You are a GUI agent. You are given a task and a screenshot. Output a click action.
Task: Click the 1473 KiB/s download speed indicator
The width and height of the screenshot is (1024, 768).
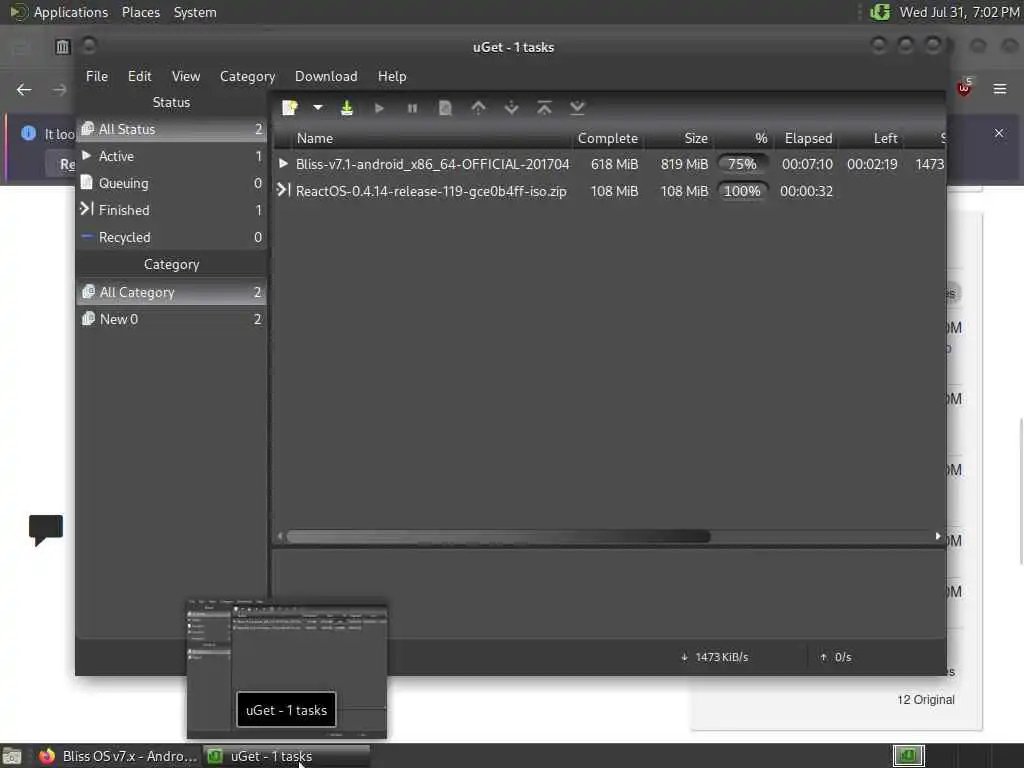click(714, 657)
